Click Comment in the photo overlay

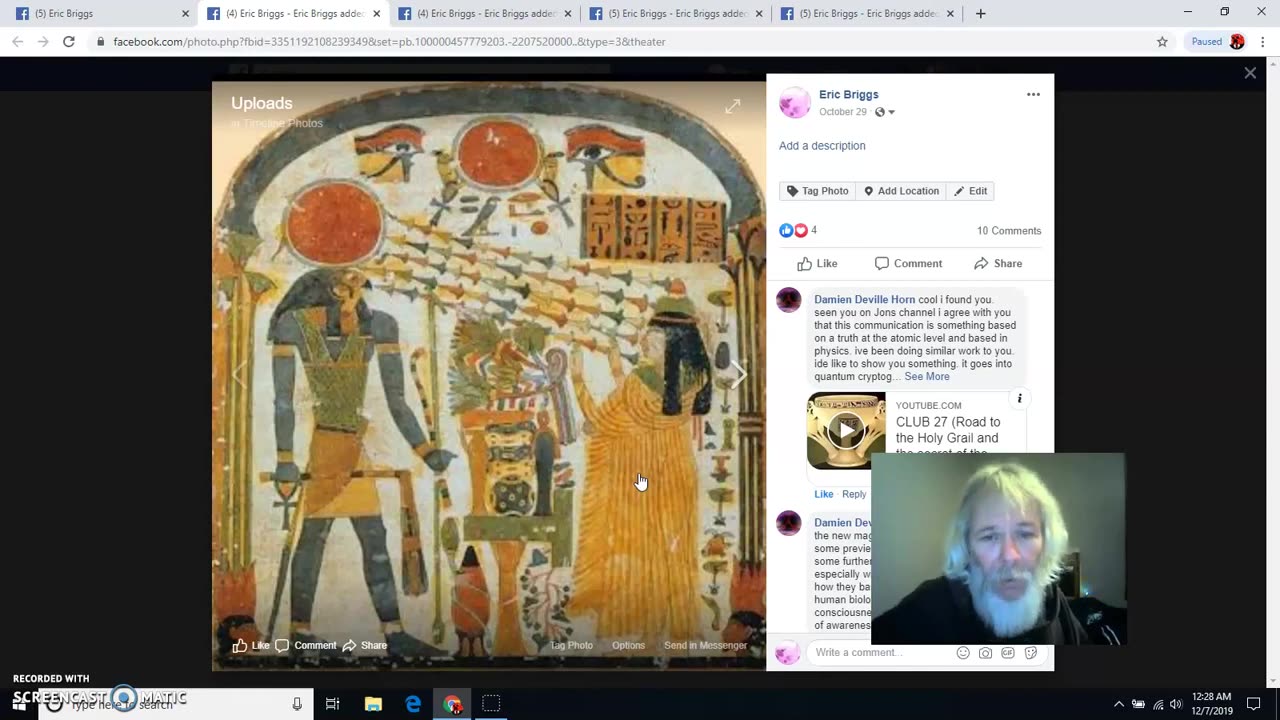coord(306,646)
